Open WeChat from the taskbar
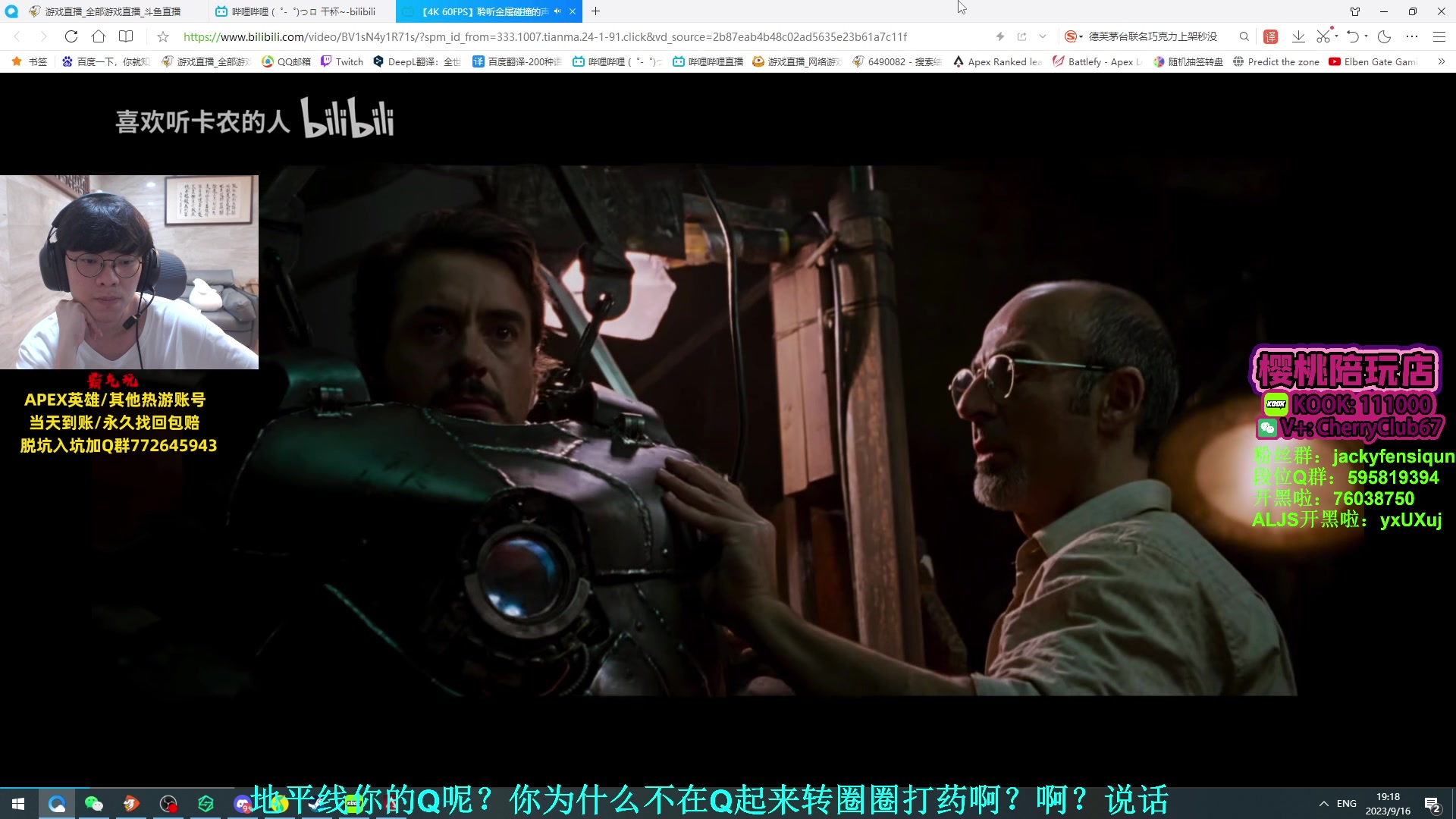The height and width of the screenshot is (819, 1456). click(x=93, y=803)
